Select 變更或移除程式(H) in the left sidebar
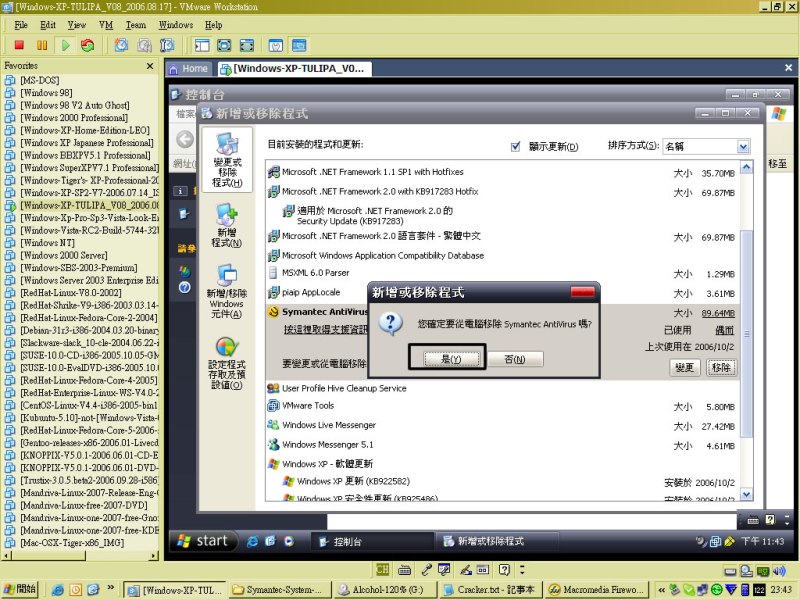The height and width of the screenshot is (600, 800). [x=227, y=160]
